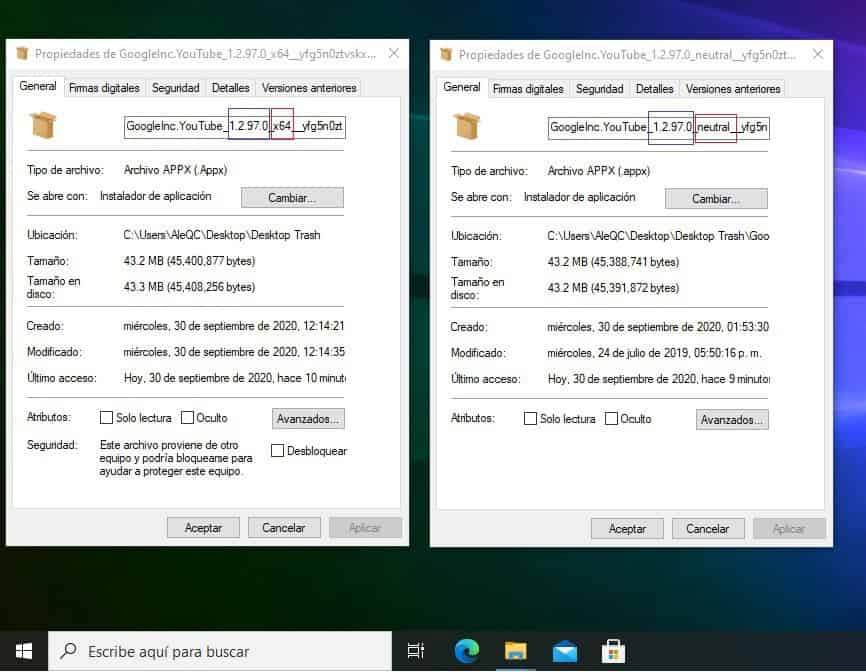
Task: Open the Windows Start menu
Action: pyautogui.click(x=24, y=652)
